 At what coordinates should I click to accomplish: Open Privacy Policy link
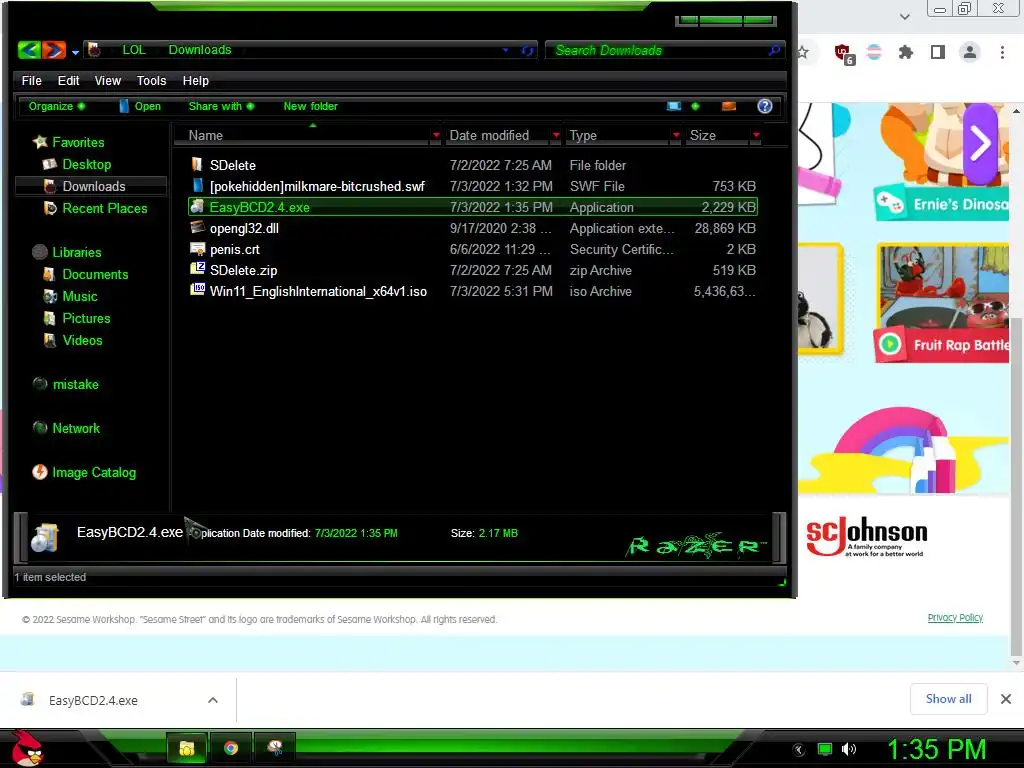(x=955, y=618)
